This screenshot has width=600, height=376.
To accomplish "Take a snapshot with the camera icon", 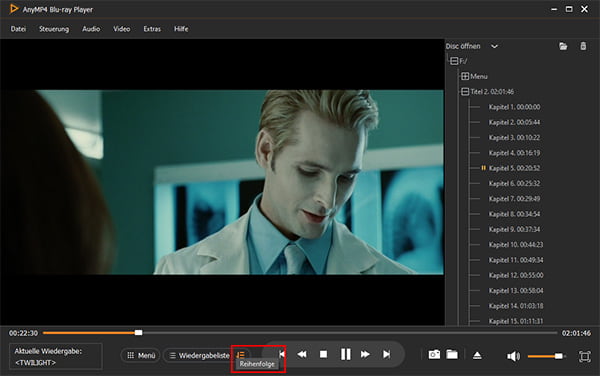I will [434, 355].
